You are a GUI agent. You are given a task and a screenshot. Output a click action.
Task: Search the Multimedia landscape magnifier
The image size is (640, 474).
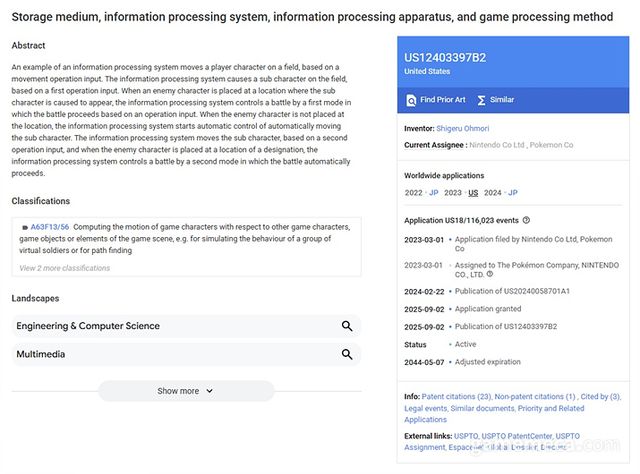pyautogui.click(x=347, y=354)
